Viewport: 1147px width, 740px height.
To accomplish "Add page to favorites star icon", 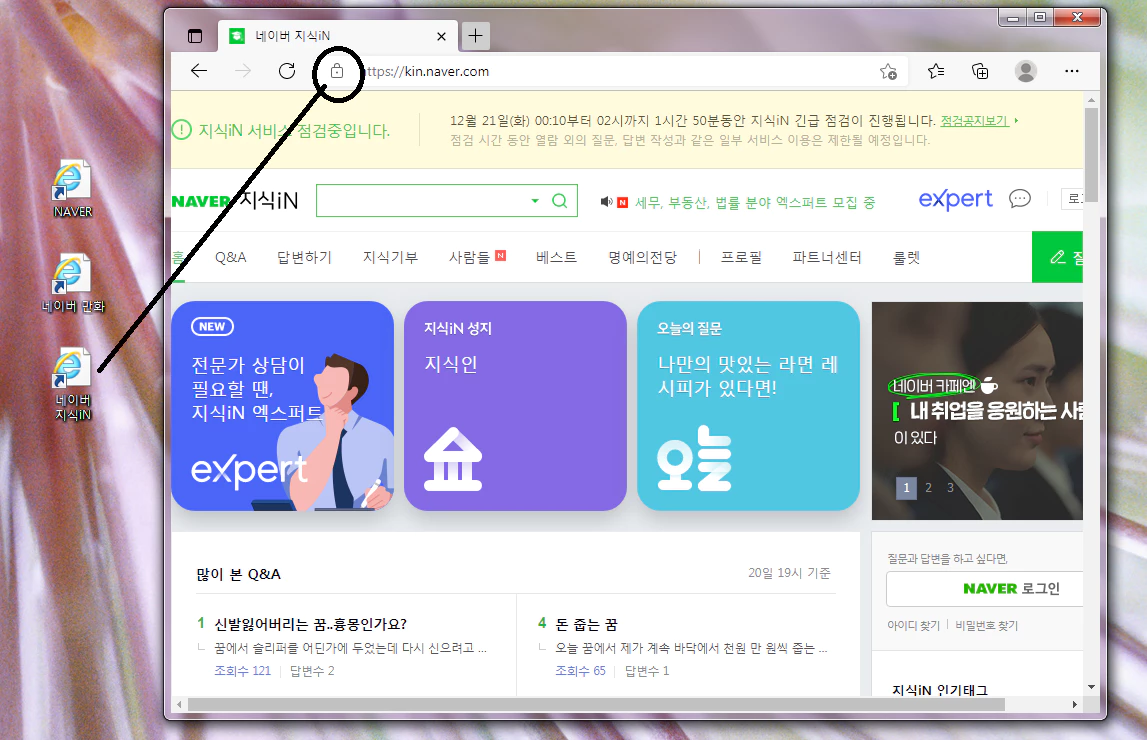I will (888, 71).
